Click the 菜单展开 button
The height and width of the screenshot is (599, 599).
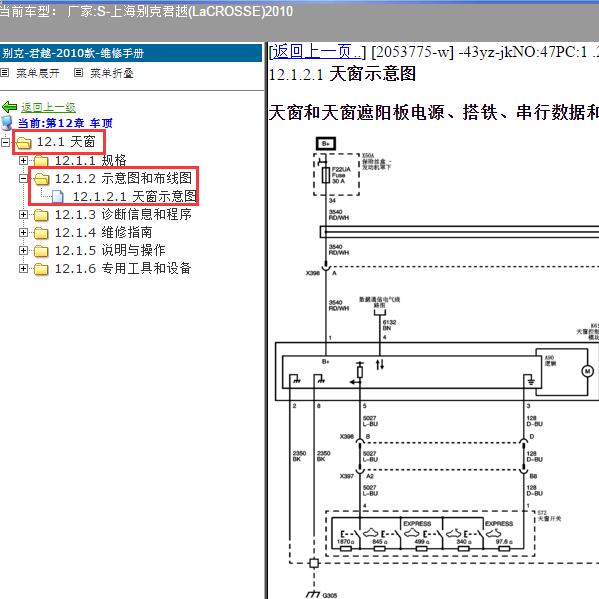coord(37,73)
